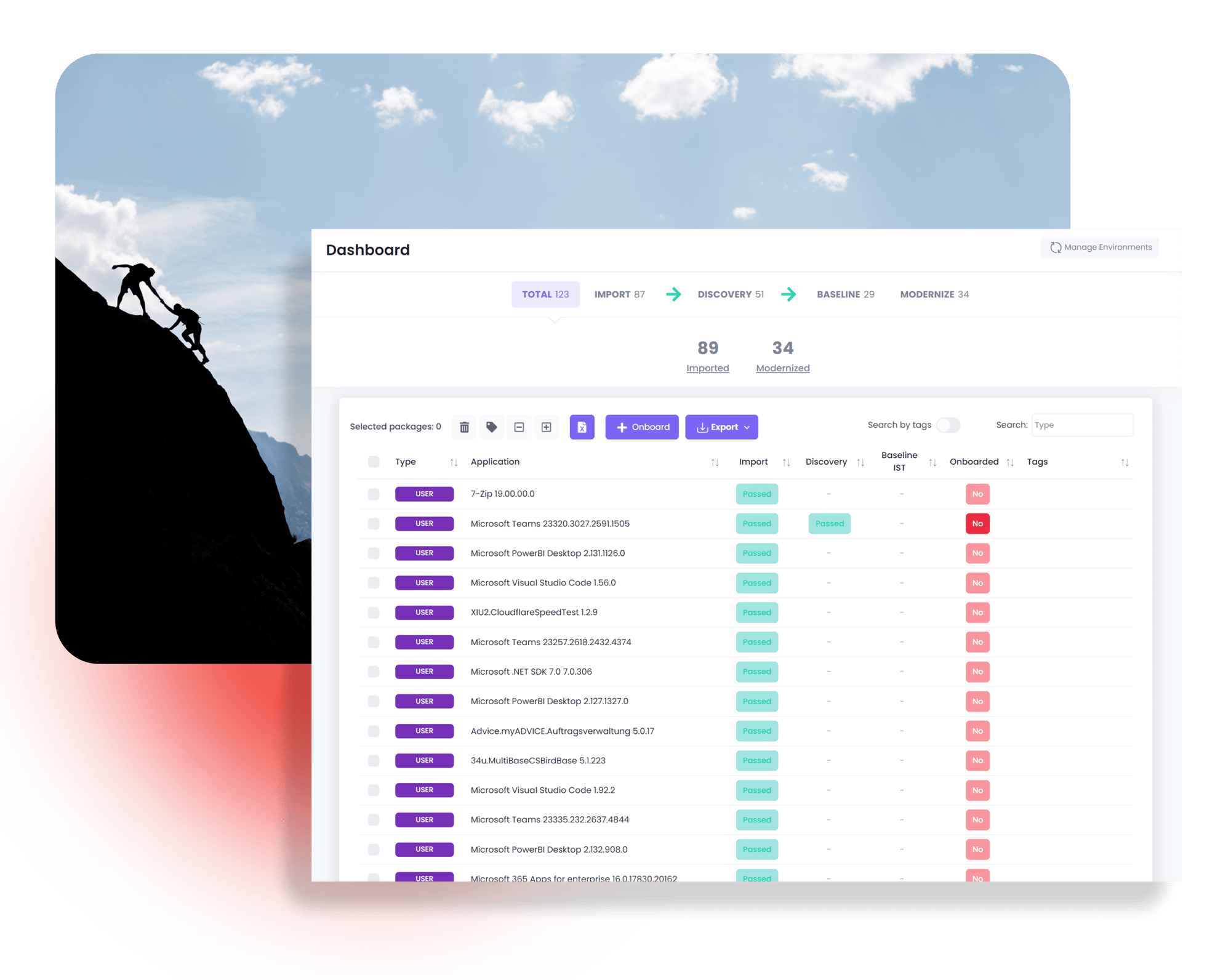The height and width of the screenshot is (980, 1231).
Task: Click Import Passed badge for 7-Zip
Action: pyautogui.click(x=756, y=494)
